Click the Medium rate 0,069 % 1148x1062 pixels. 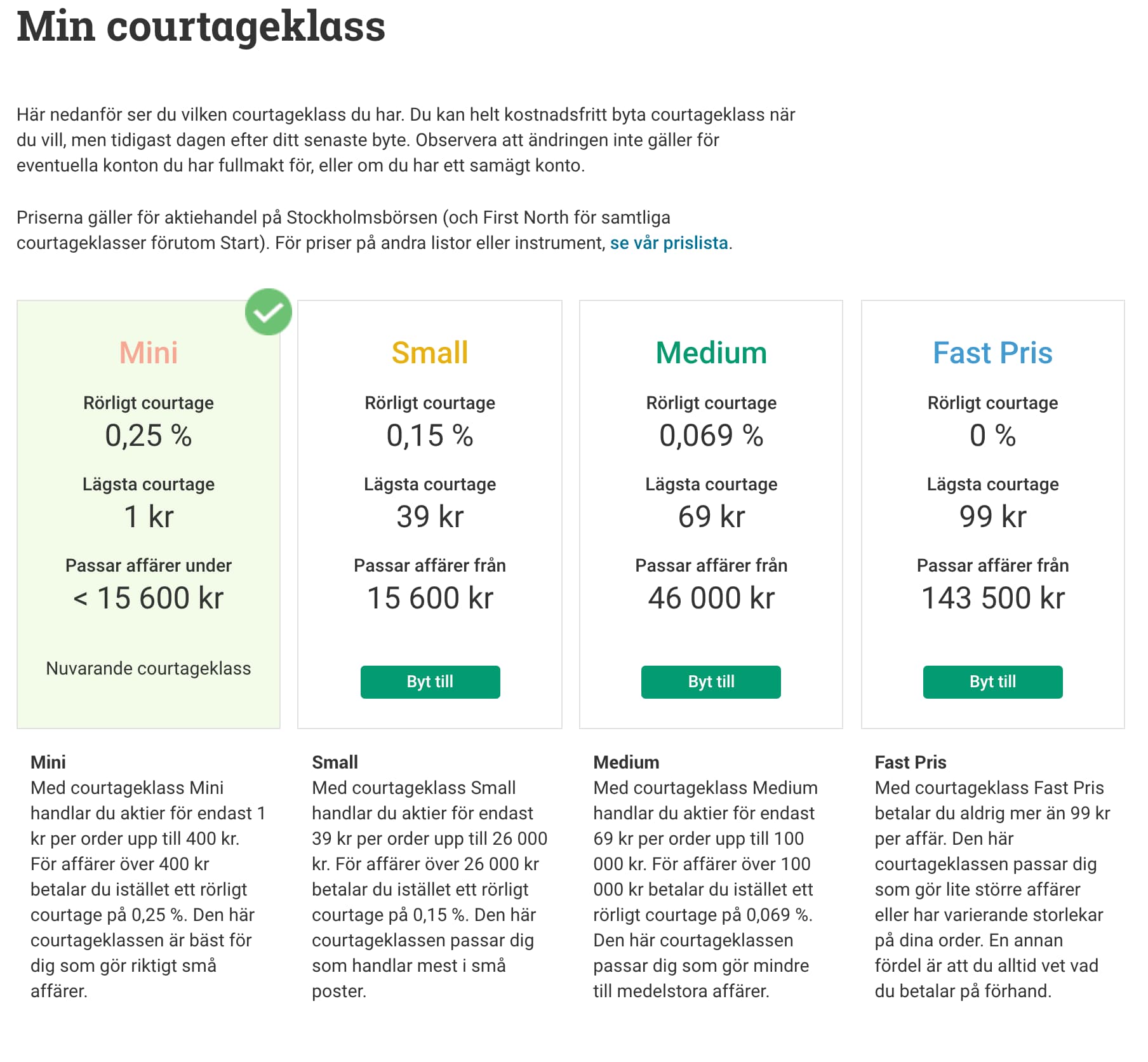[711, 436]
